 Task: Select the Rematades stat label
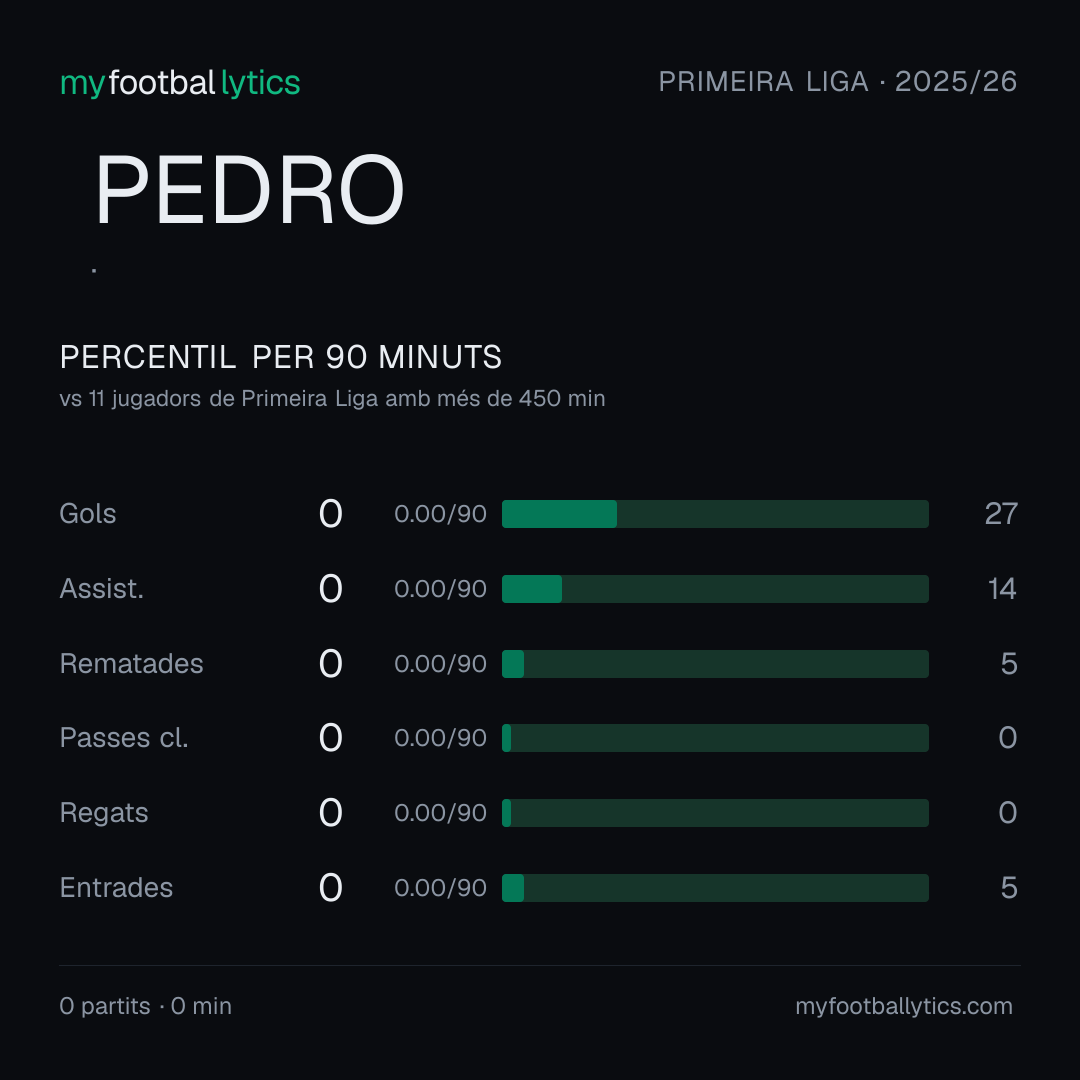click(132, 664)
